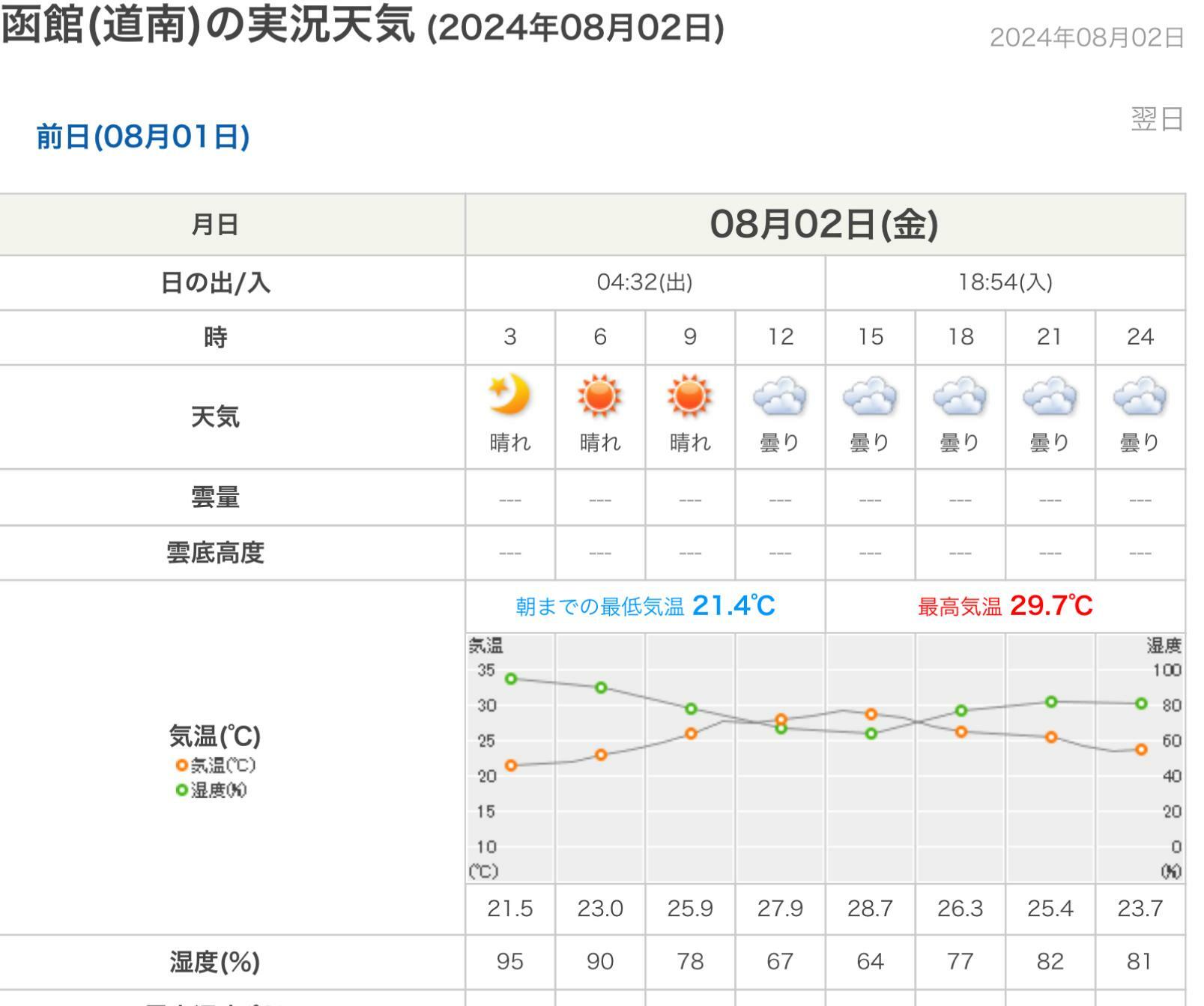Image resolution: width=1204 pixels, height=1006 pixels.
Task: Click hour 6 in the 時 row
Action: coord(599,337)
